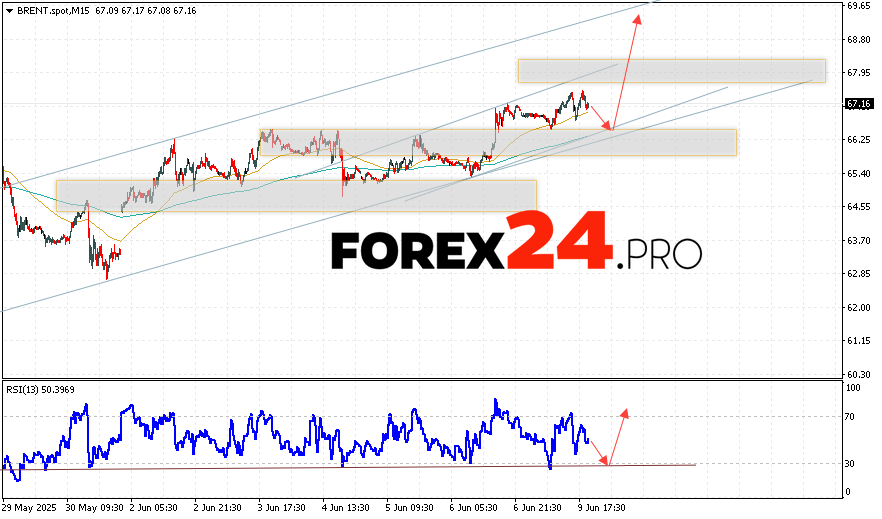Screen dimensions: 882x519
Task: Open the FOREX watermark text
Action: (416, 251)
